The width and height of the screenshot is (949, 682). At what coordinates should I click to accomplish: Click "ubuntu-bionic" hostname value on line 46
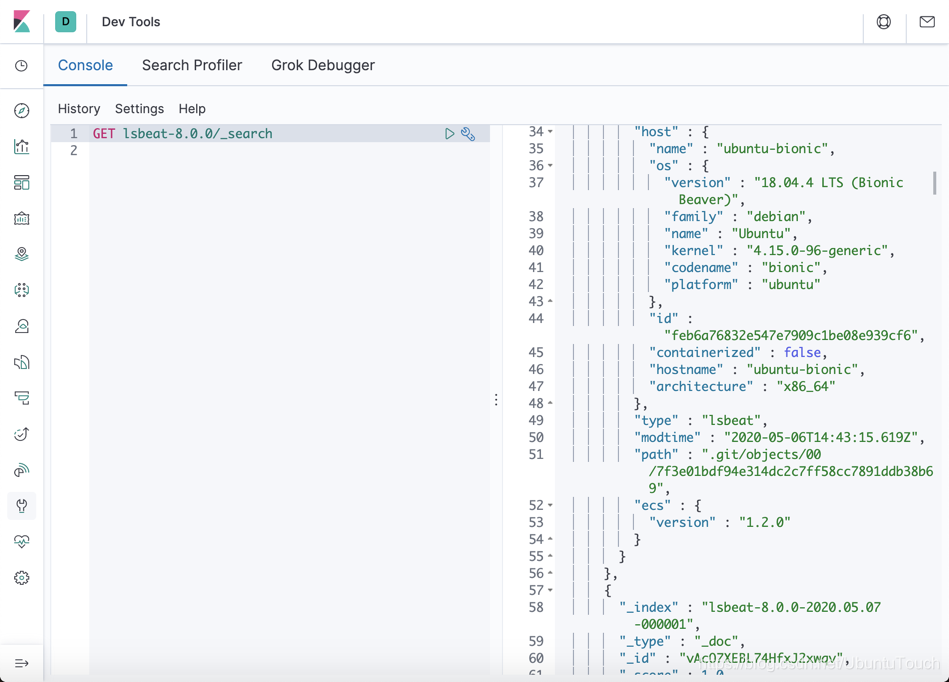pos(801,369)
